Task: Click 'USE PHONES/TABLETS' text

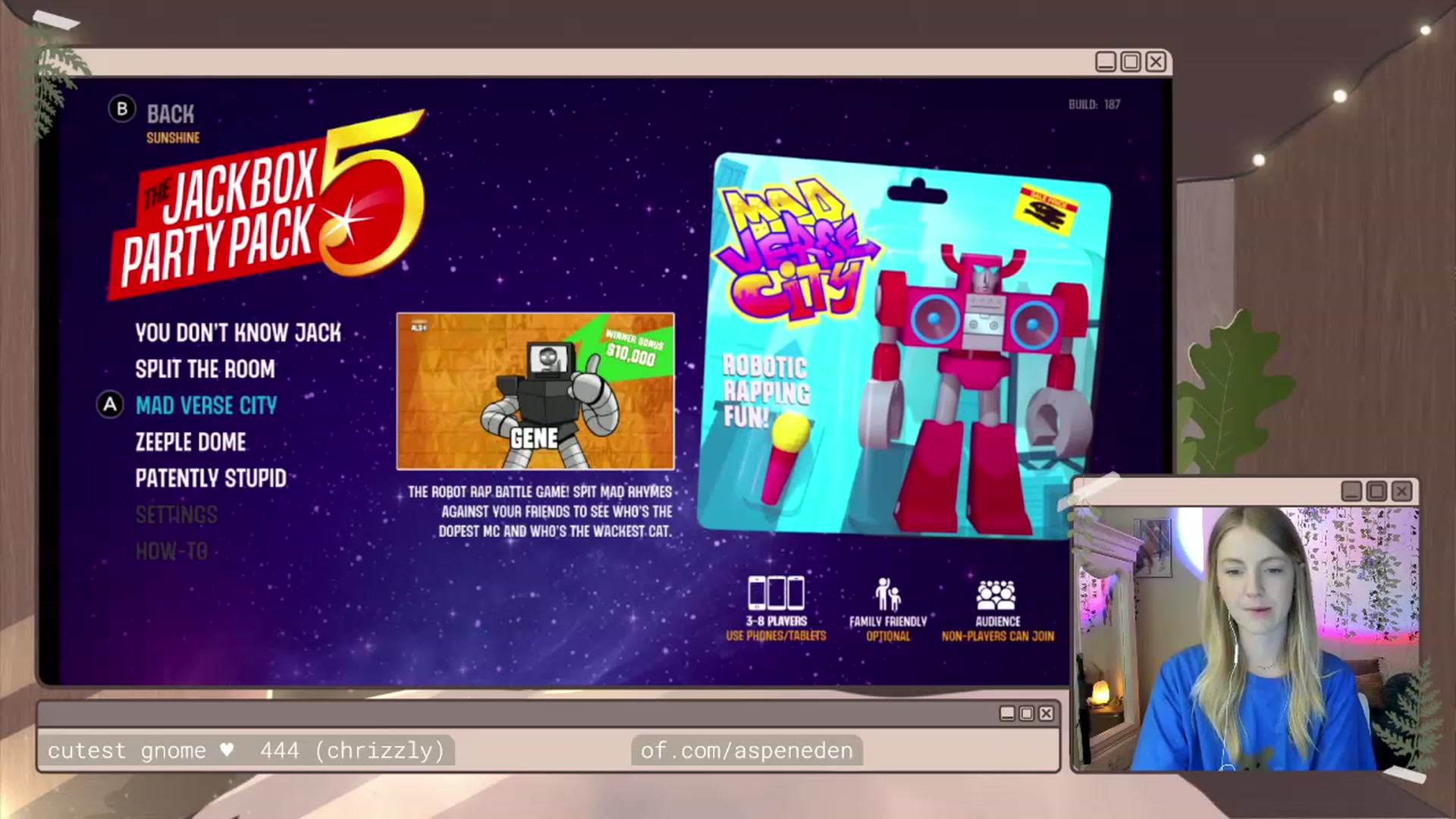Action: coord(776,636)
